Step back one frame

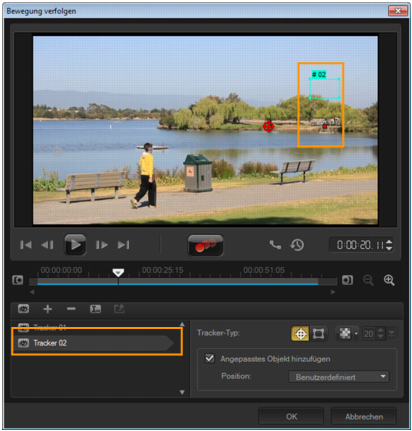click(47, 245)
